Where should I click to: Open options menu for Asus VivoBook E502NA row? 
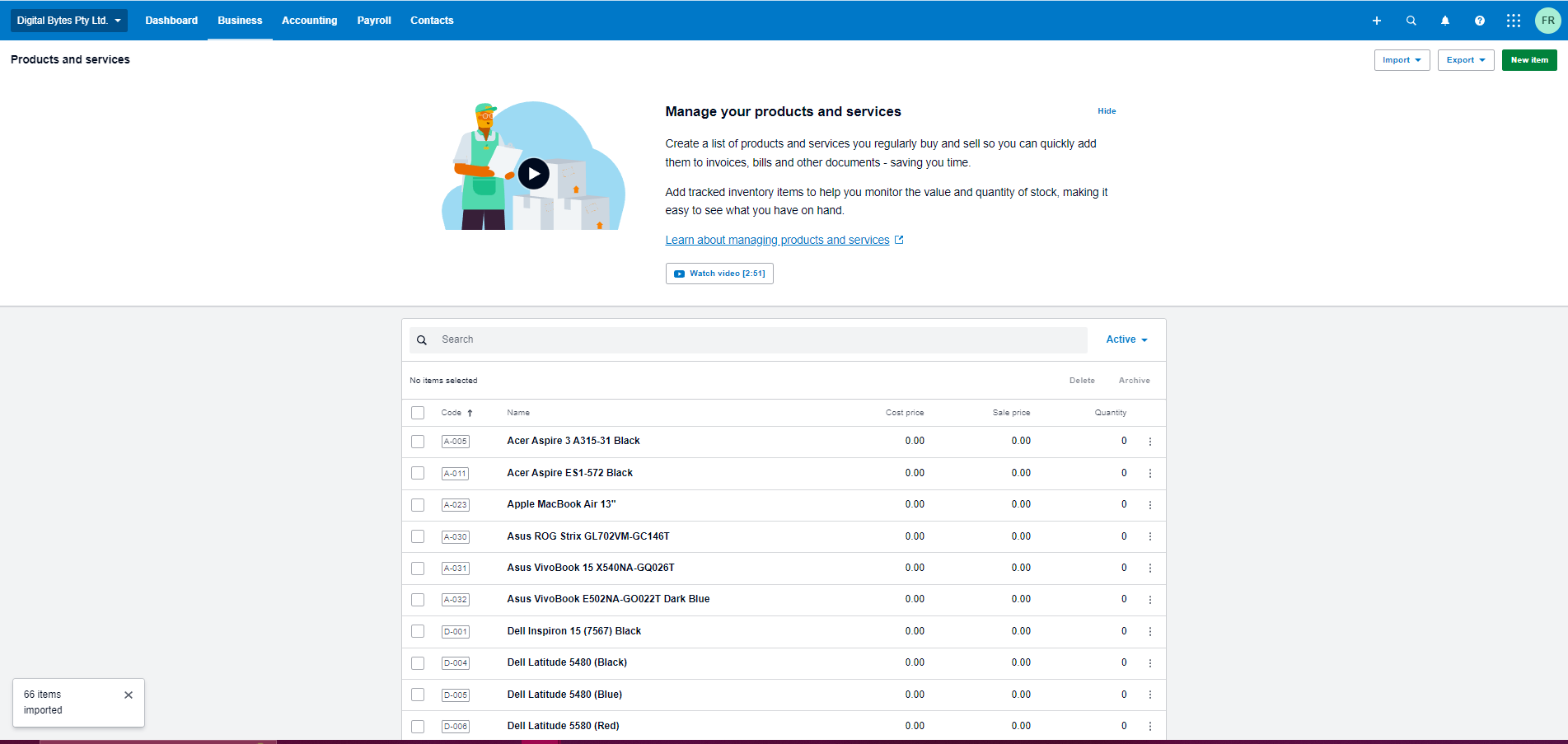tap(1150, 600)
